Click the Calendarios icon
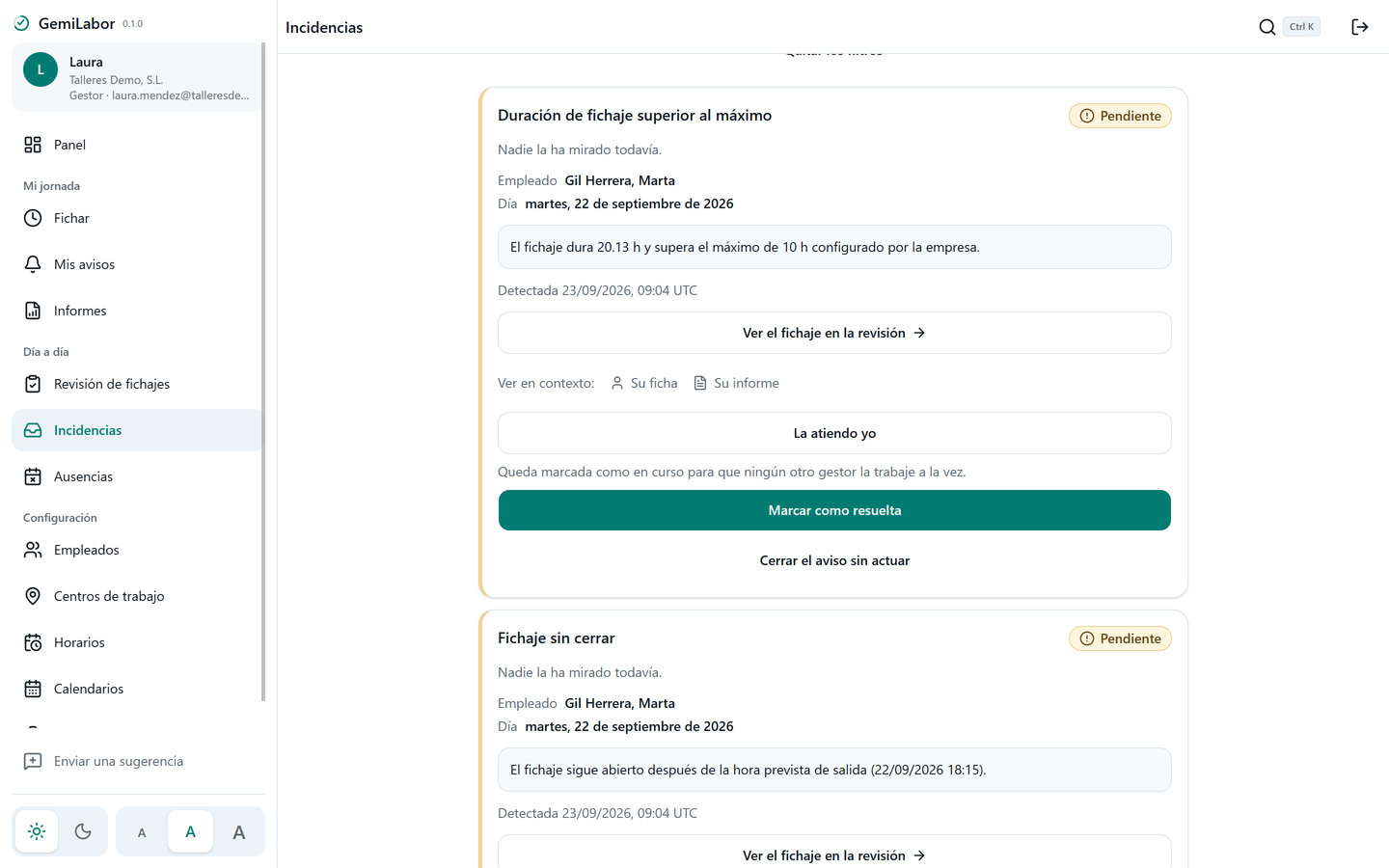1389x868 pixels. point(33,689)
